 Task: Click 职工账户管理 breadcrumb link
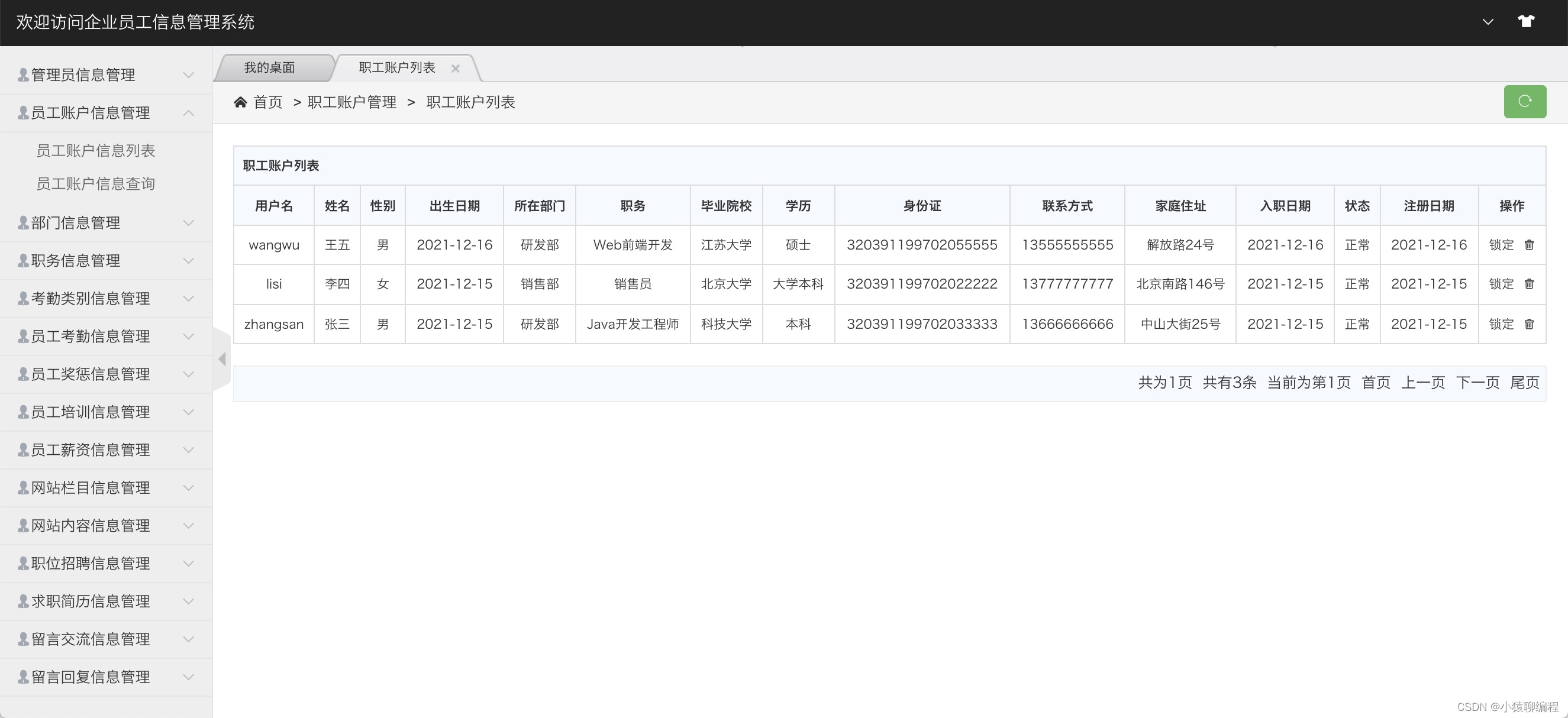352,102
